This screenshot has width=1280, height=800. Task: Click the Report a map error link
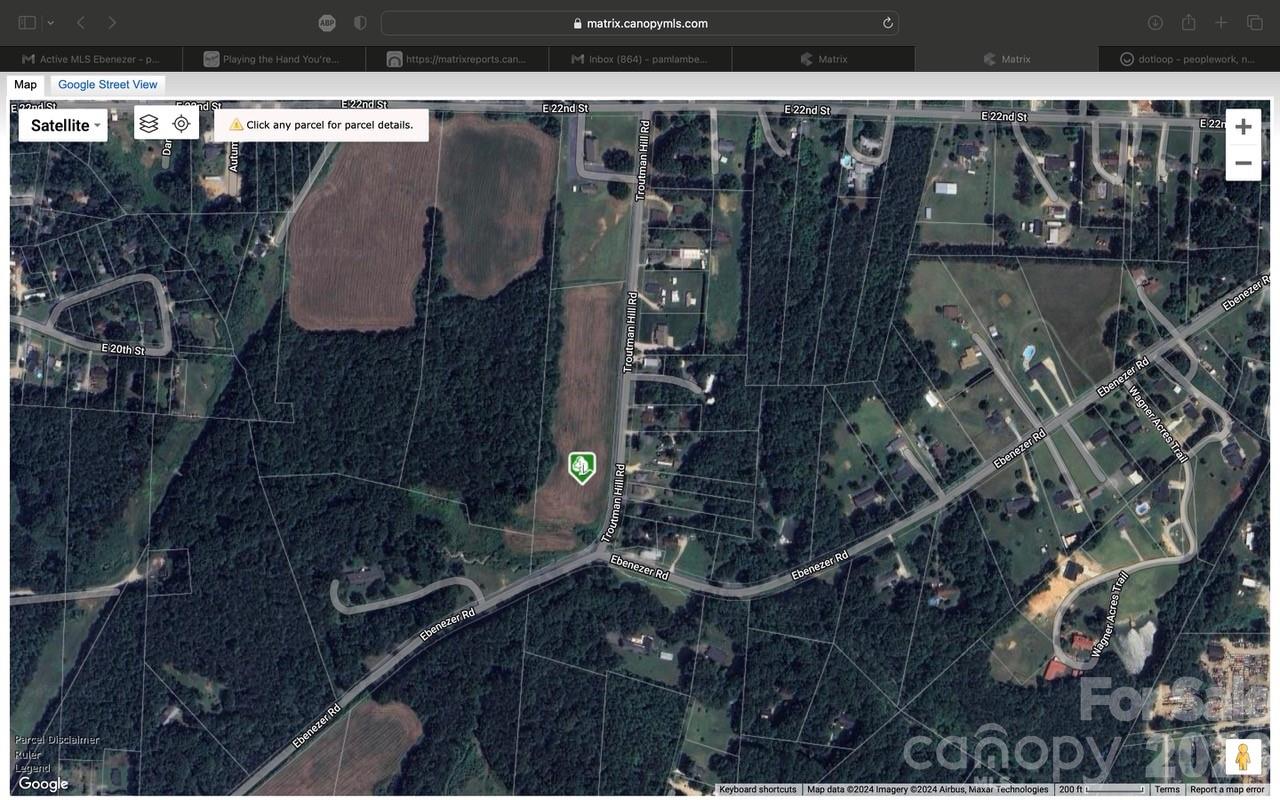(1227, 790)
